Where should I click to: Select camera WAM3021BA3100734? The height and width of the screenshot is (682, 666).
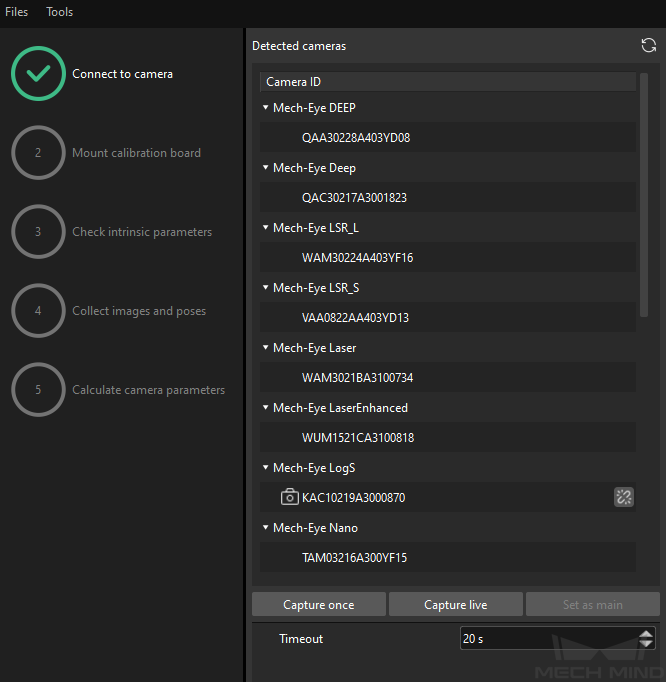448,378
